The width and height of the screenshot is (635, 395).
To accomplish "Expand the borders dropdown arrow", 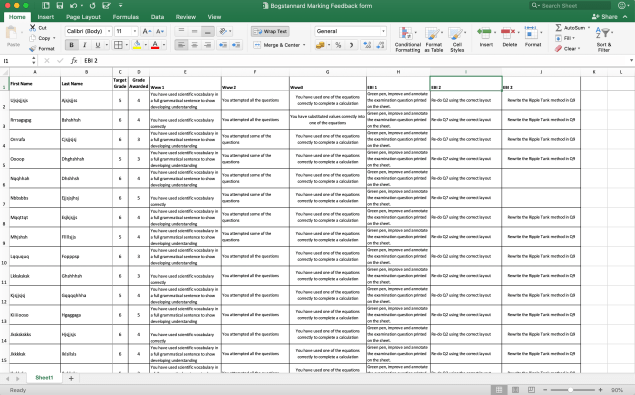I will (x=127, y=45).
